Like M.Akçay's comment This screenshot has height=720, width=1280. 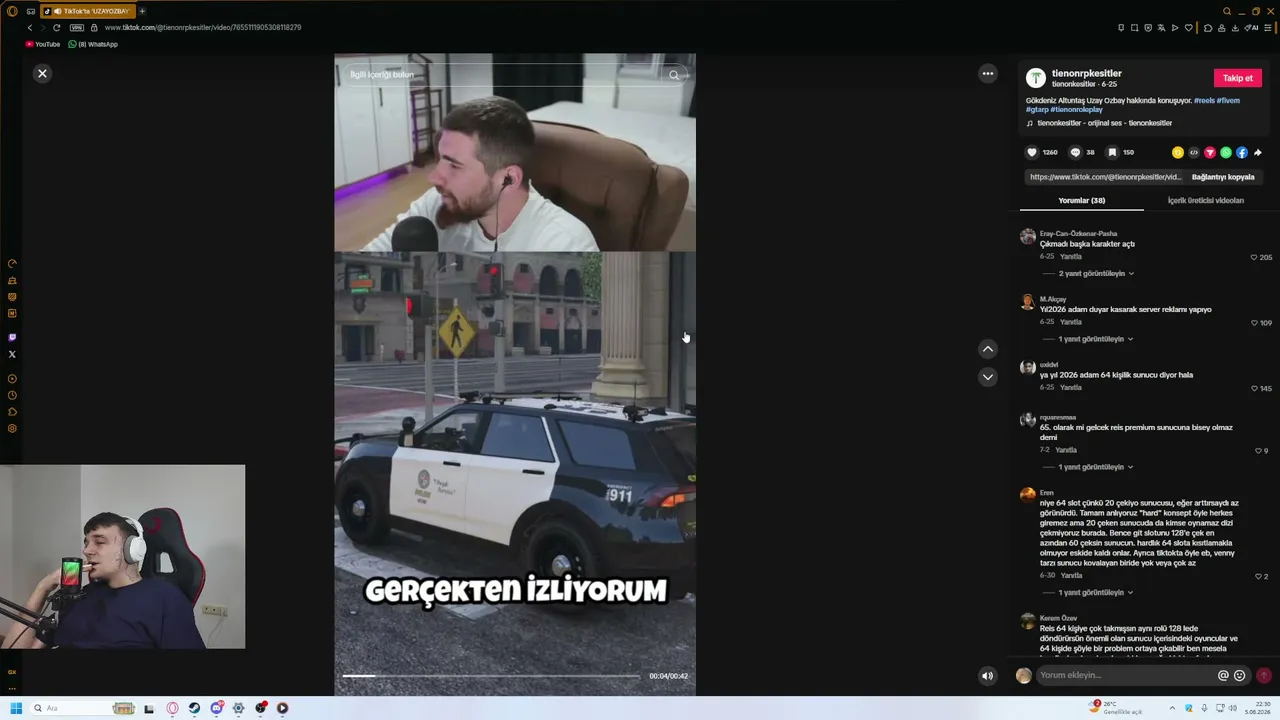[1254, 323]
